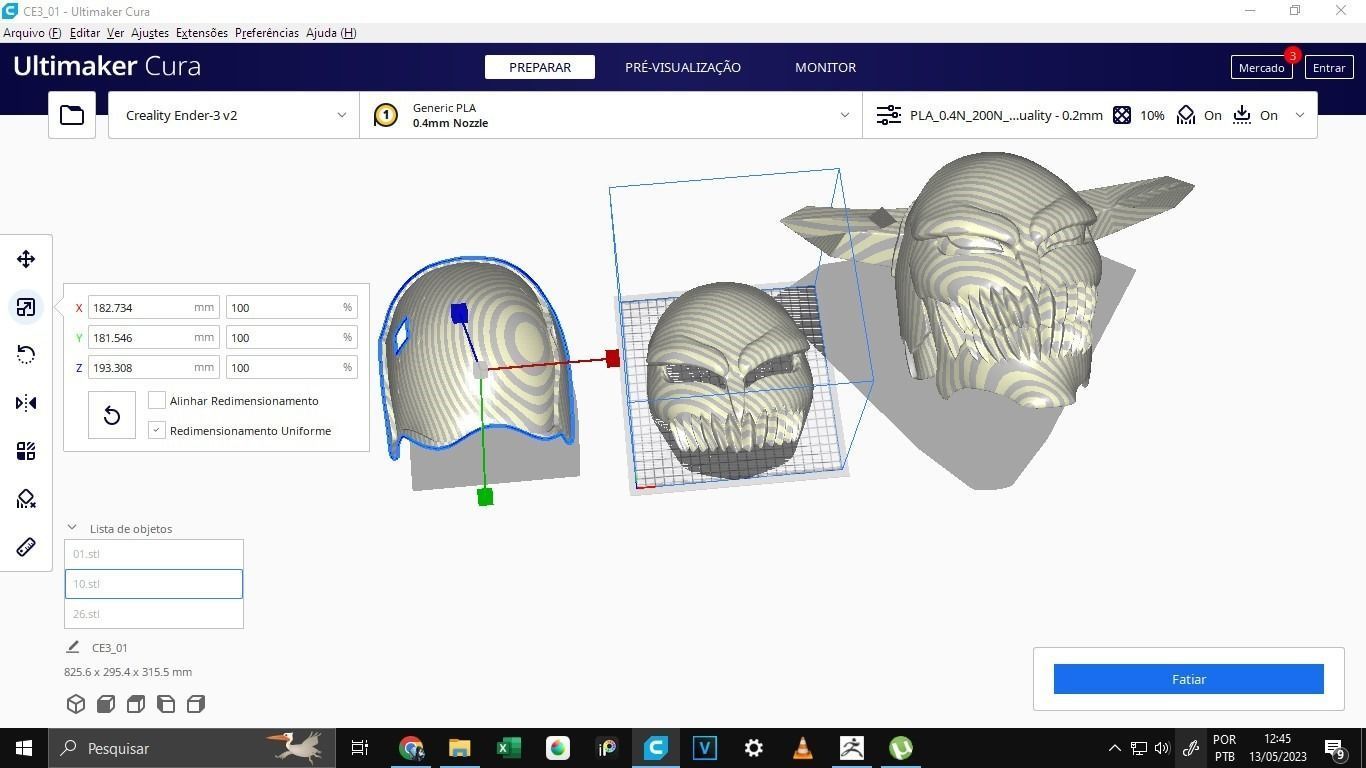Click the Entrar sign-in button

tap(1329, 67)
